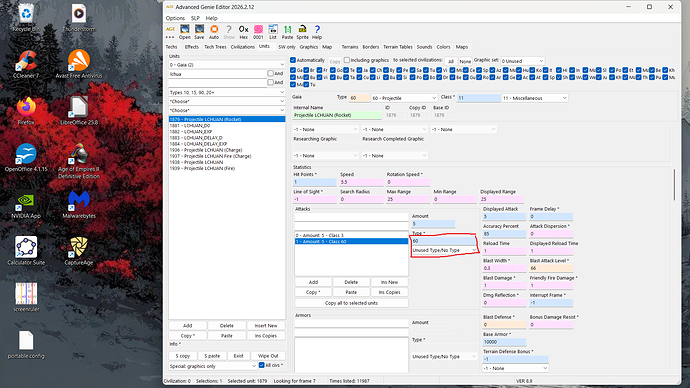Open LibreOffice 25.8 desktop icon
Screen dimensions: 690x388
[79, 111]
